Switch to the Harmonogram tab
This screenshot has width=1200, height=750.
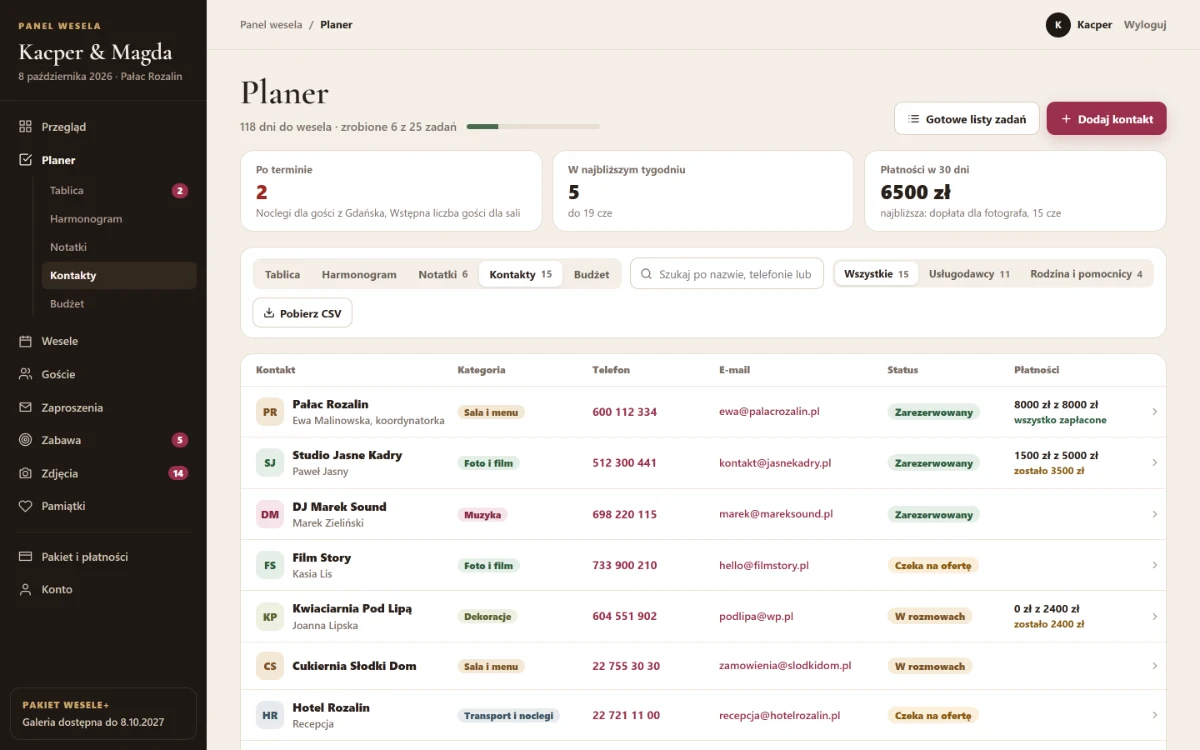[359, 274]
